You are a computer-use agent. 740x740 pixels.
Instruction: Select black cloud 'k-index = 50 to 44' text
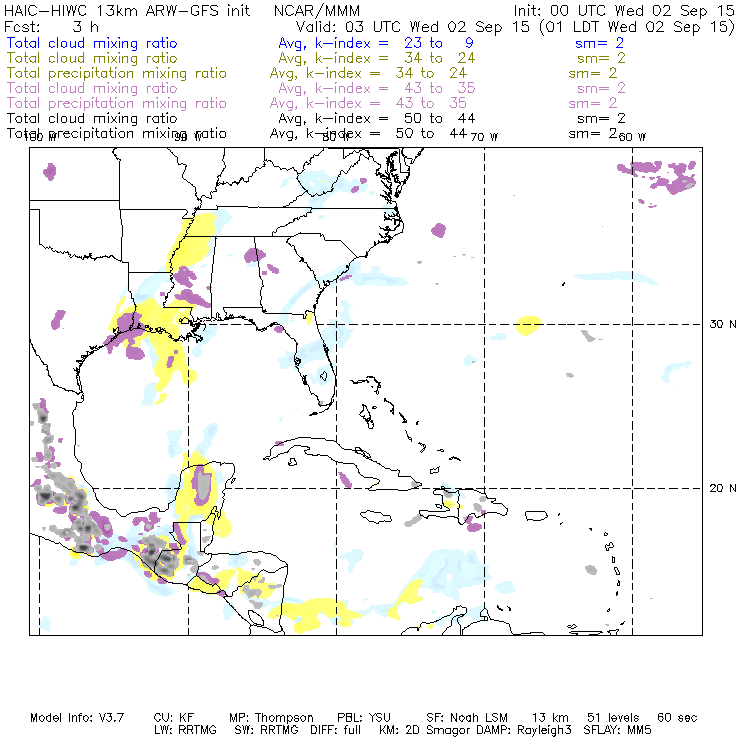[395, 118]
